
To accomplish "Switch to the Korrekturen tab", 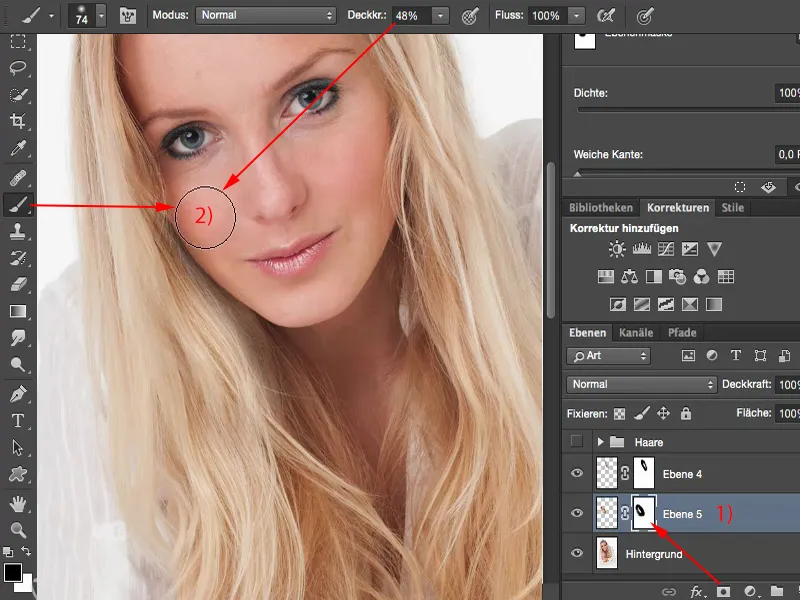I will click(678, 208).
